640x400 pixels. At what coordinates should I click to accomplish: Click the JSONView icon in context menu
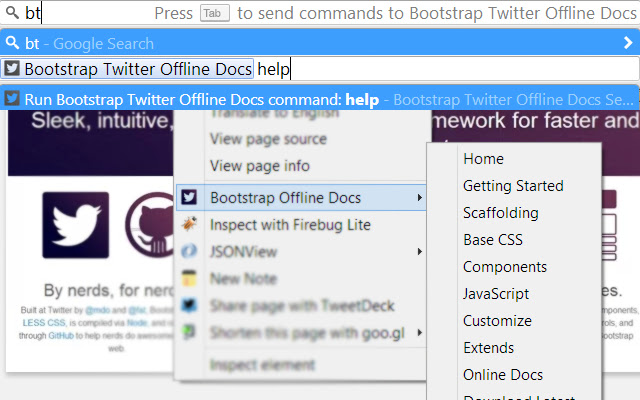(189, 252)
